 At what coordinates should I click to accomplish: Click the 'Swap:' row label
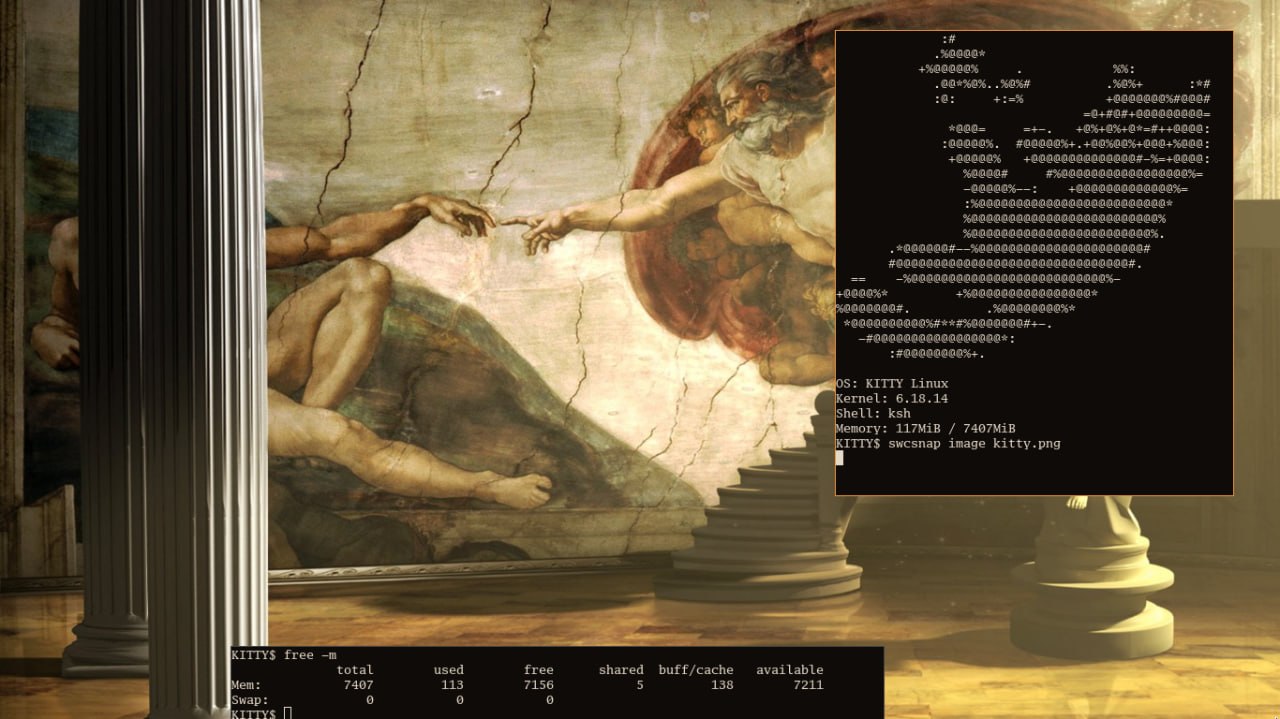[x=250, y=700]
